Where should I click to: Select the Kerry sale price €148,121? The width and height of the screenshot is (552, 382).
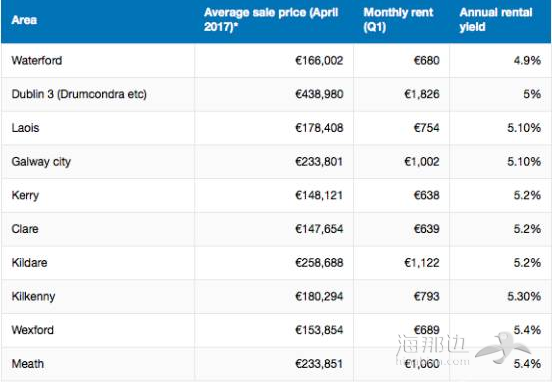click(319, 195)
